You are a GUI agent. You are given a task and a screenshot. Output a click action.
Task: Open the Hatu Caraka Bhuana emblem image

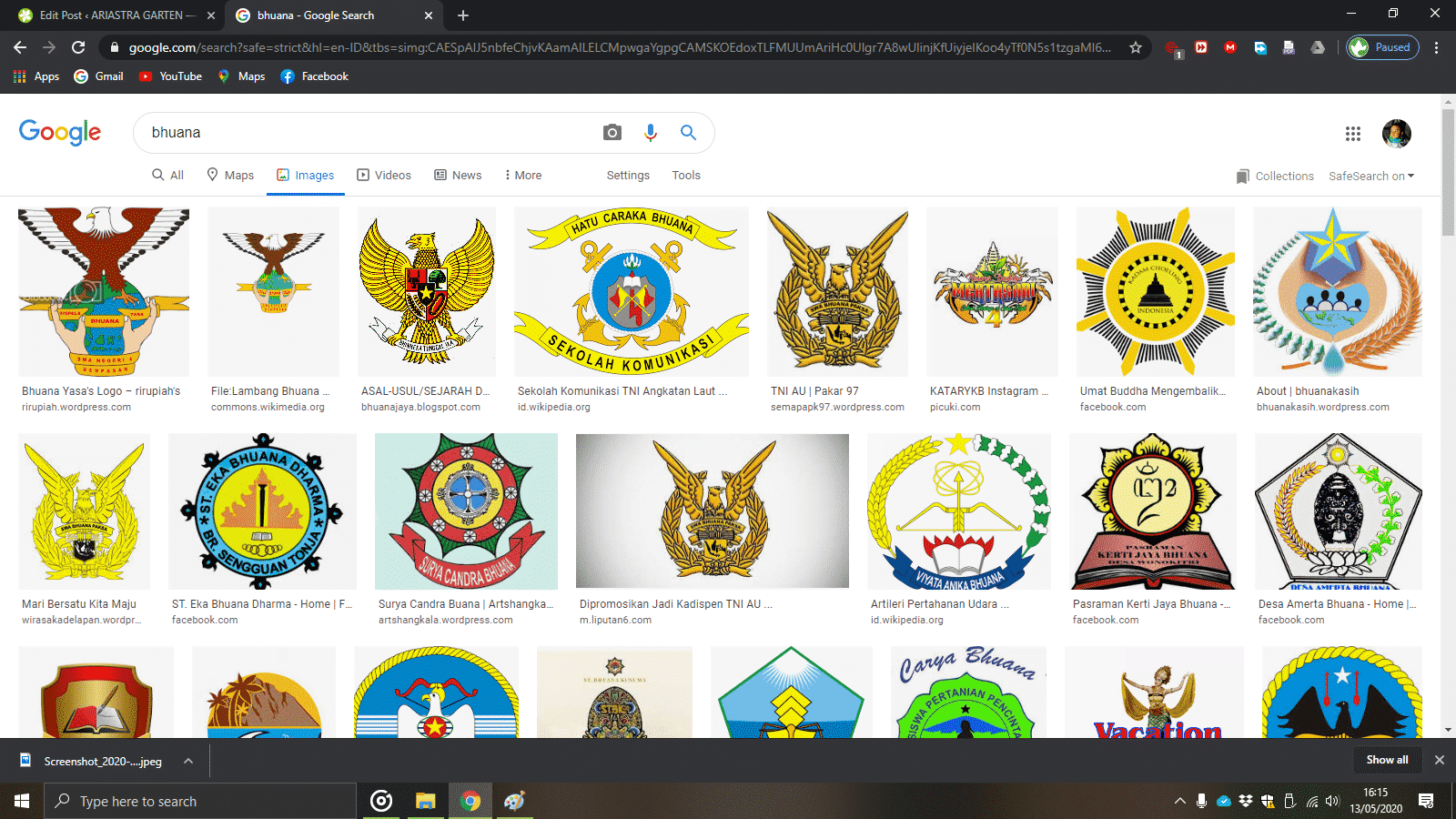(x=632, y=291)
